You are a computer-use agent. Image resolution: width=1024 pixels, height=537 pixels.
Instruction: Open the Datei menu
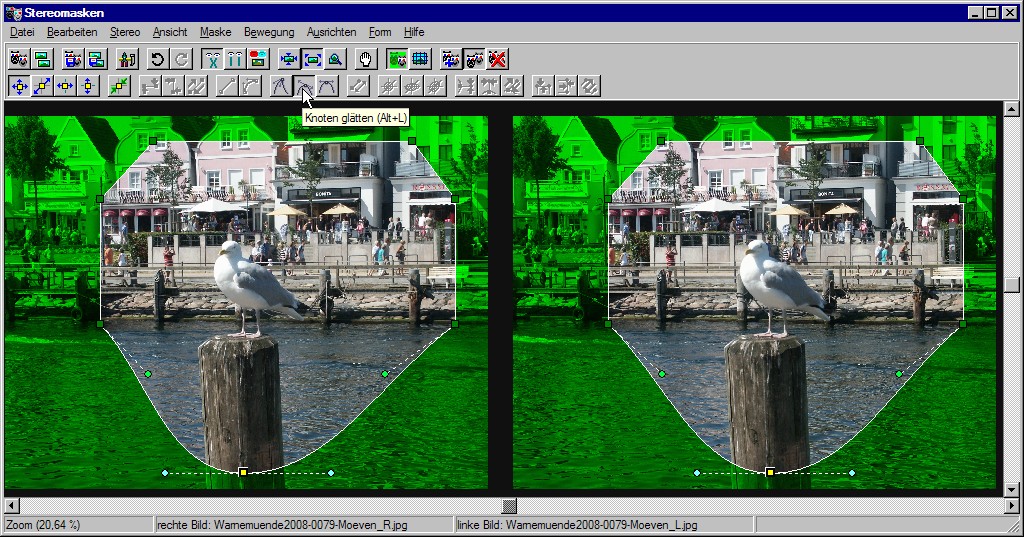click(22, 32)
